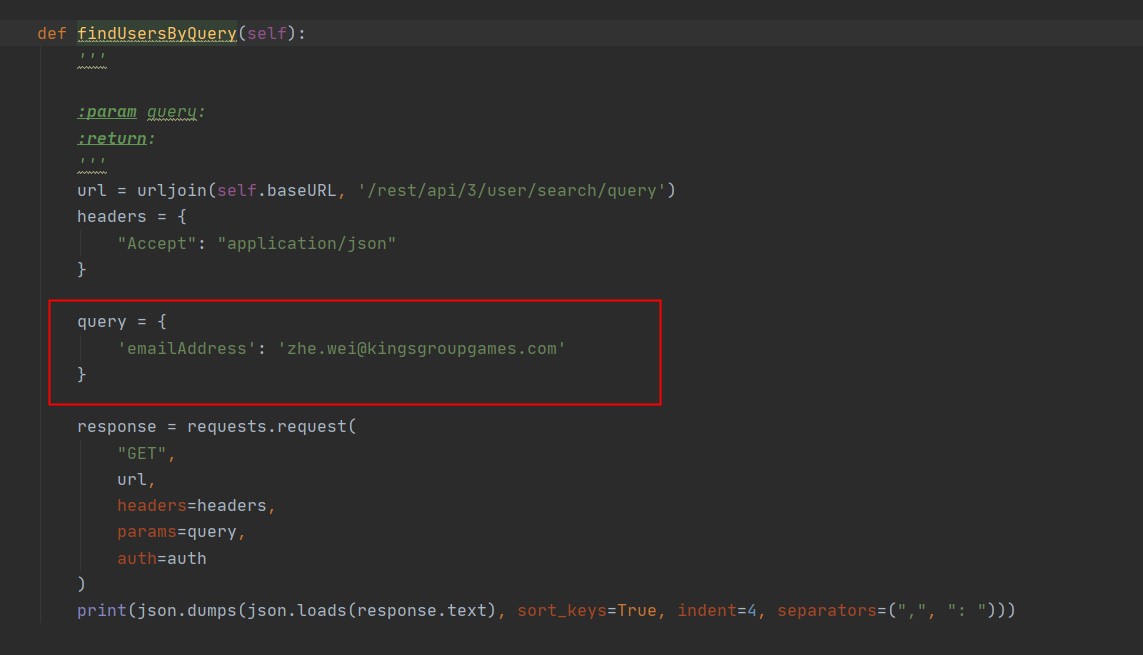Click the params=query argument
The image size is (1143, 655).
tap(177, 532)
